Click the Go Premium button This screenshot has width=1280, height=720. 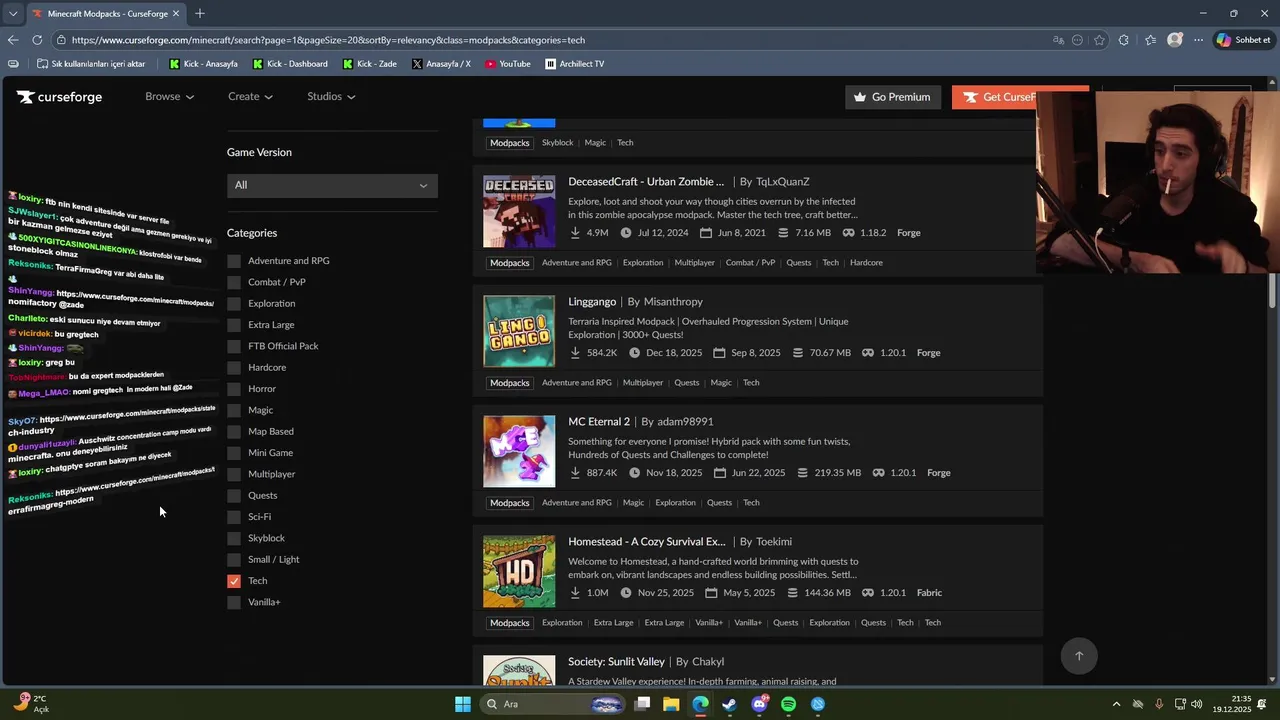(892, 97)
